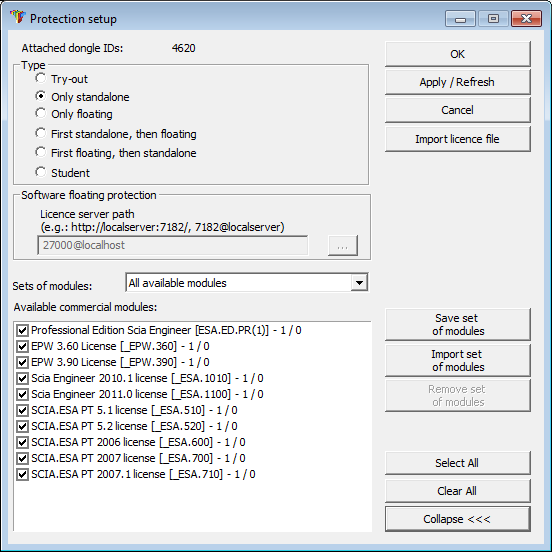Click the Scia app icon in title bar
Viewport: 552px width, 552px height.
tap(18, 17)
